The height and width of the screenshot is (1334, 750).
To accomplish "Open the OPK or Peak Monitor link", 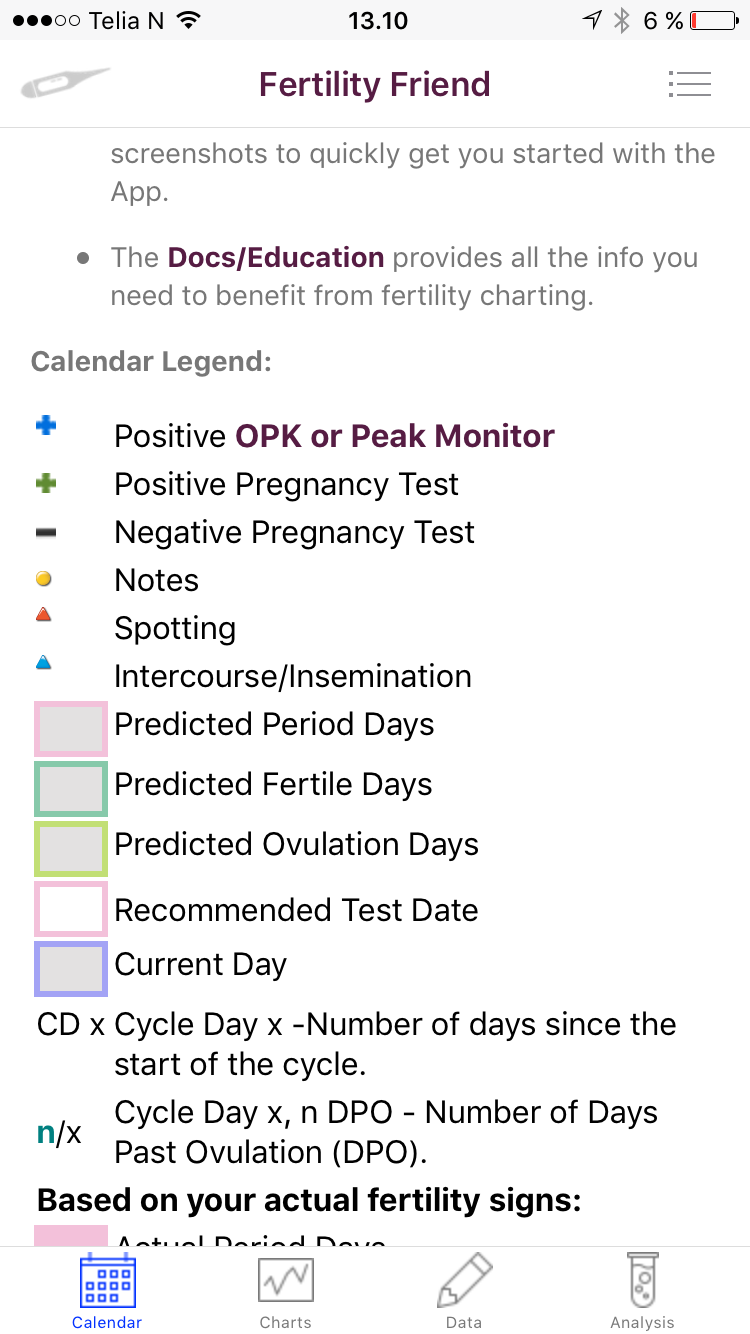I will [395, 436].
